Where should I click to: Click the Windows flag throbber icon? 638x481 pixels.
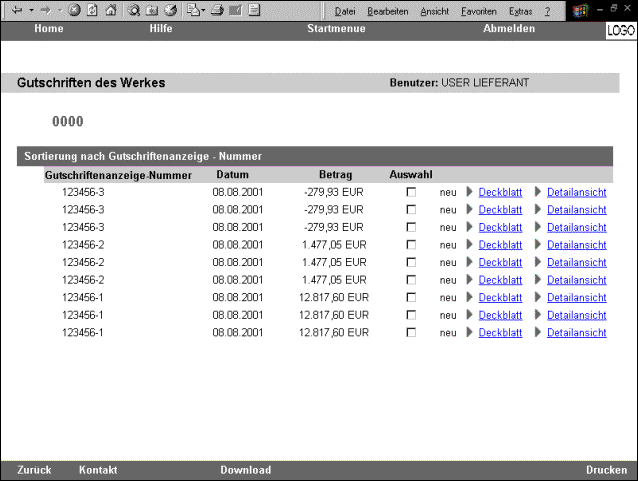[x=581, y=10]
